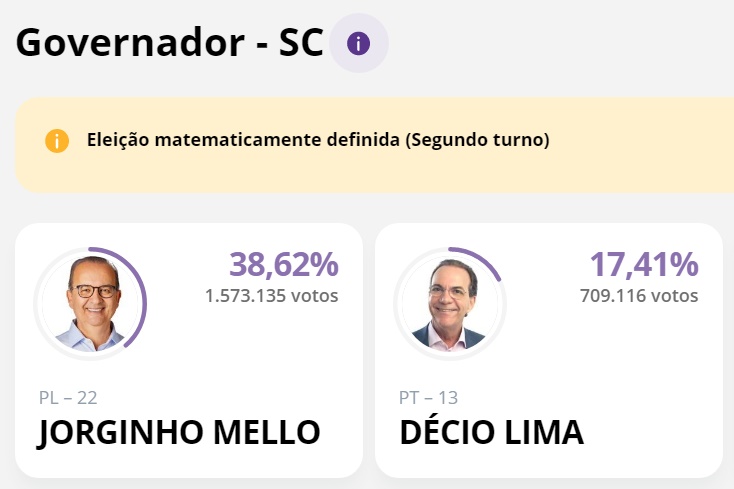This screenshot has width=734, height=489.
Task: Open Décio Lima's candidate photo
Action: pyautogui.click(x=449, y=303)
